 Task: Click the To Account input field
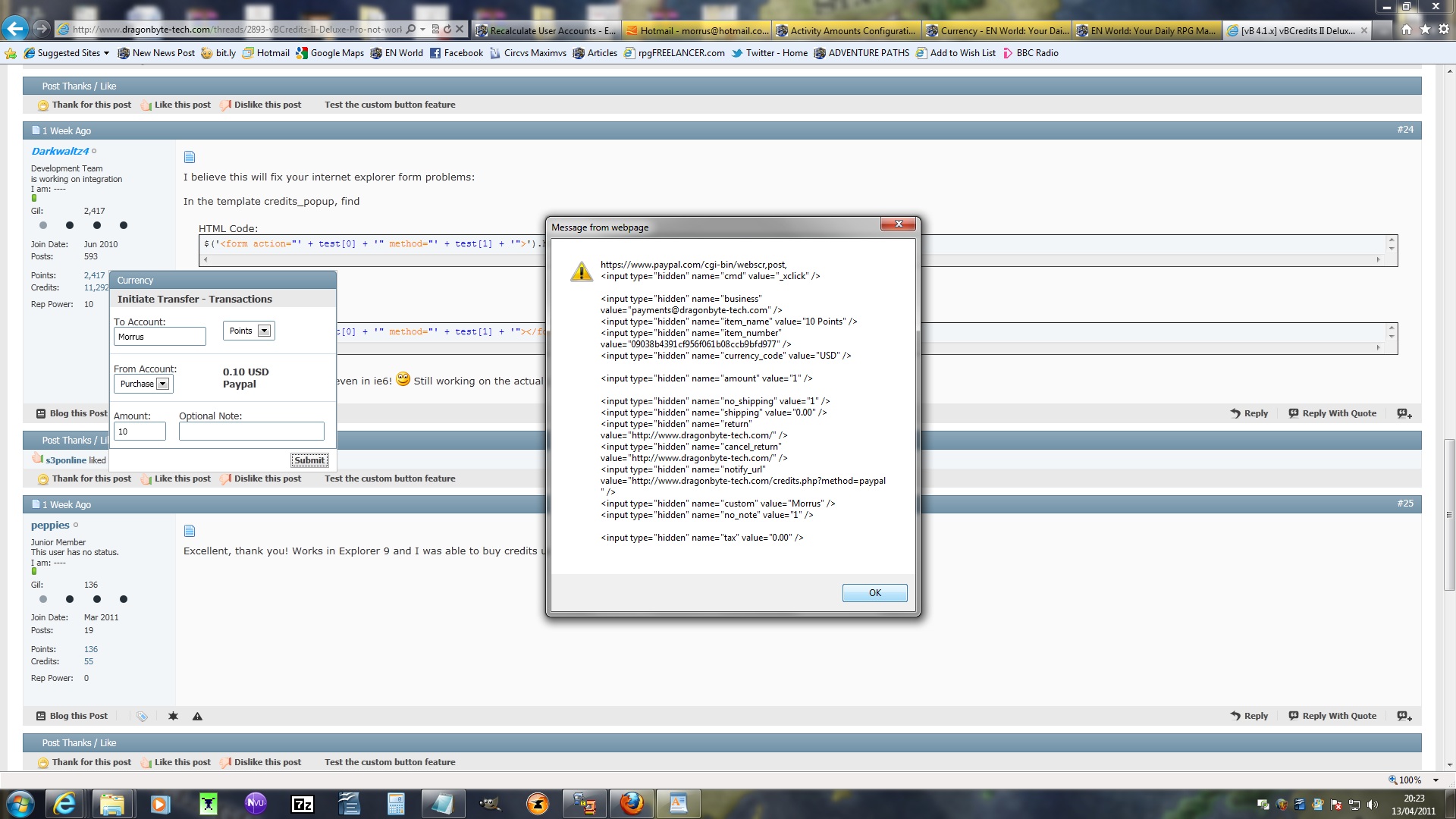coord(160,337)
